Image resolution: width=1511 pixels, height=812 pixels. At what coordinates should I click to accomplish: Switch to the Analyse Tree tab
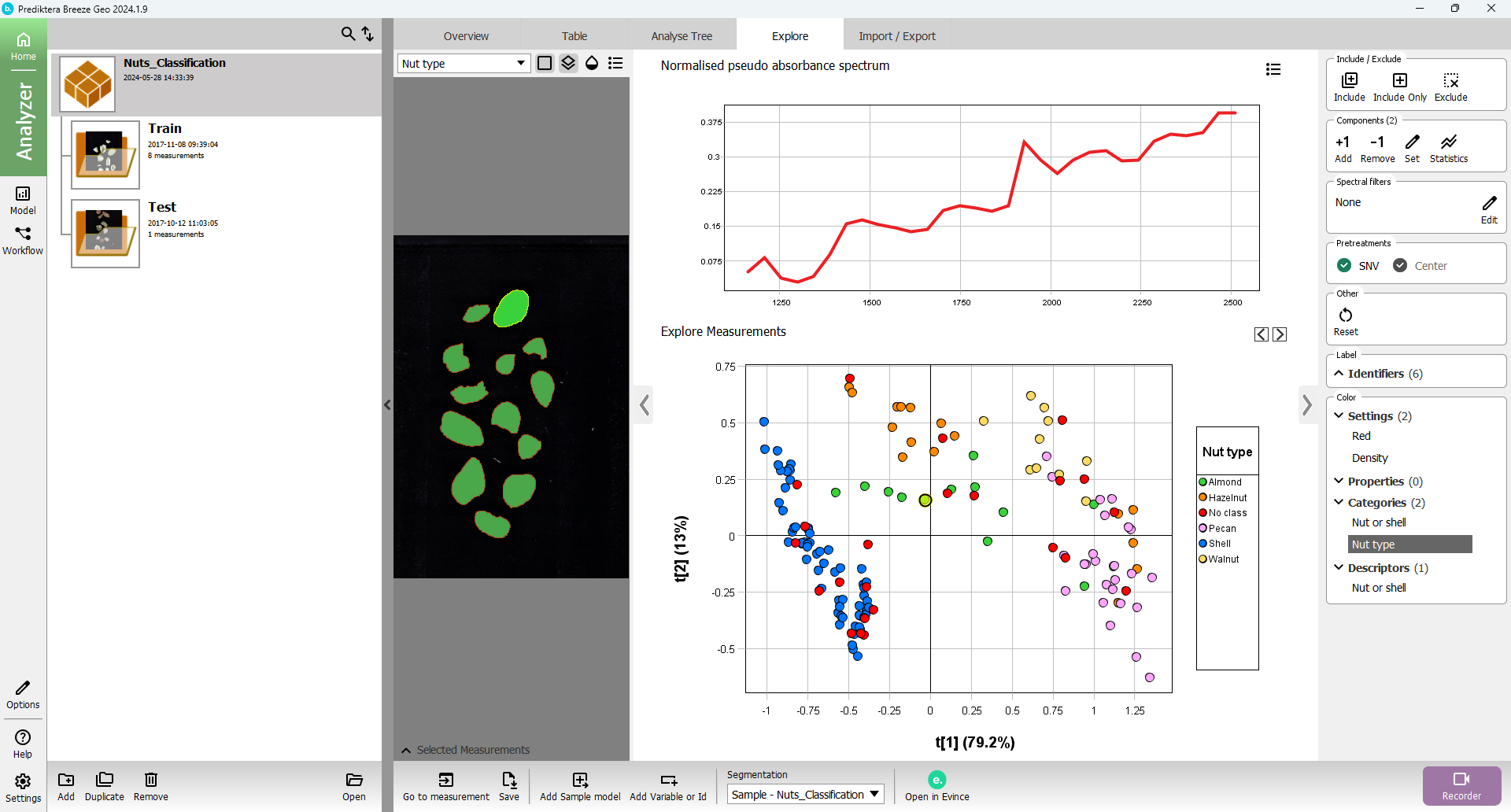(682, 36)
